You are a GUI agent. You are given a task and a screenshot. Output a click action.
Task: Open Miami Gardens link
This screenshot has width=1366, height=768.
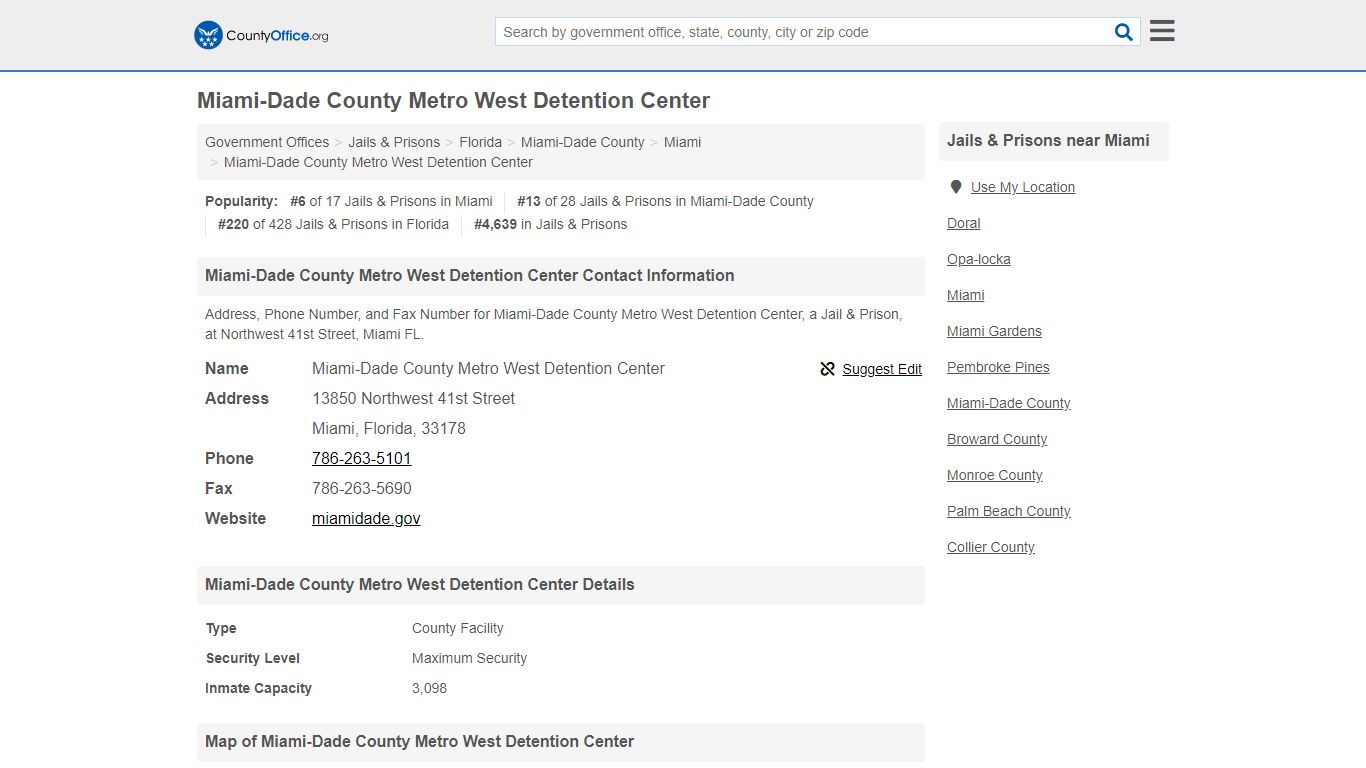995,331
